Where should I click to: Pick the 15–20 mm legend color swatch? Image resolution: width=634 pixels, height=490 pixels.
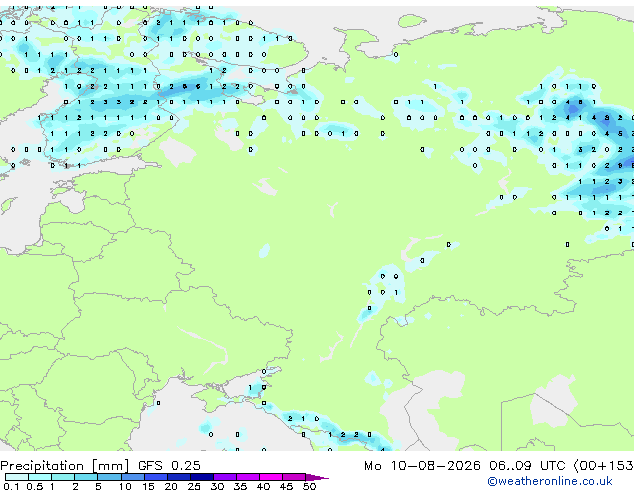coord(156,477)
